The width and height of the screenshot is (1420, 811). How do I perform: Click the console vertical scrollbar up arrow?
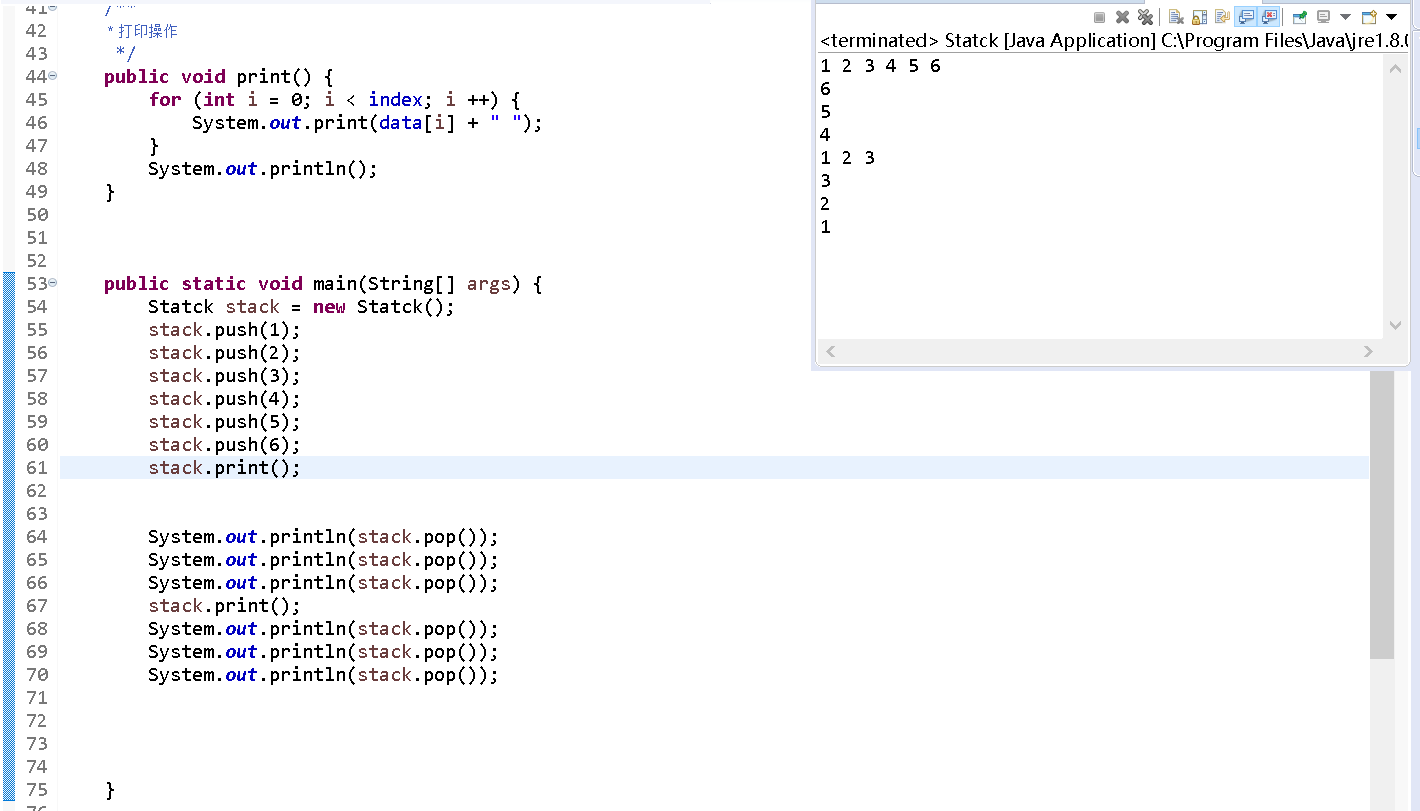1396,68
